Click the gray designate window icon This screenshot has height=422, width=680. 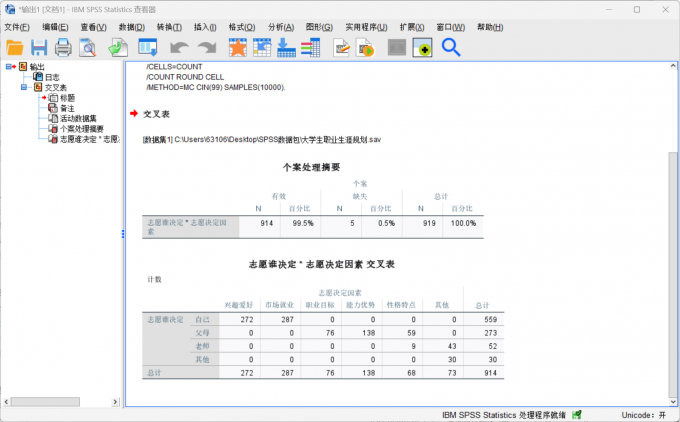coord(397,47)
